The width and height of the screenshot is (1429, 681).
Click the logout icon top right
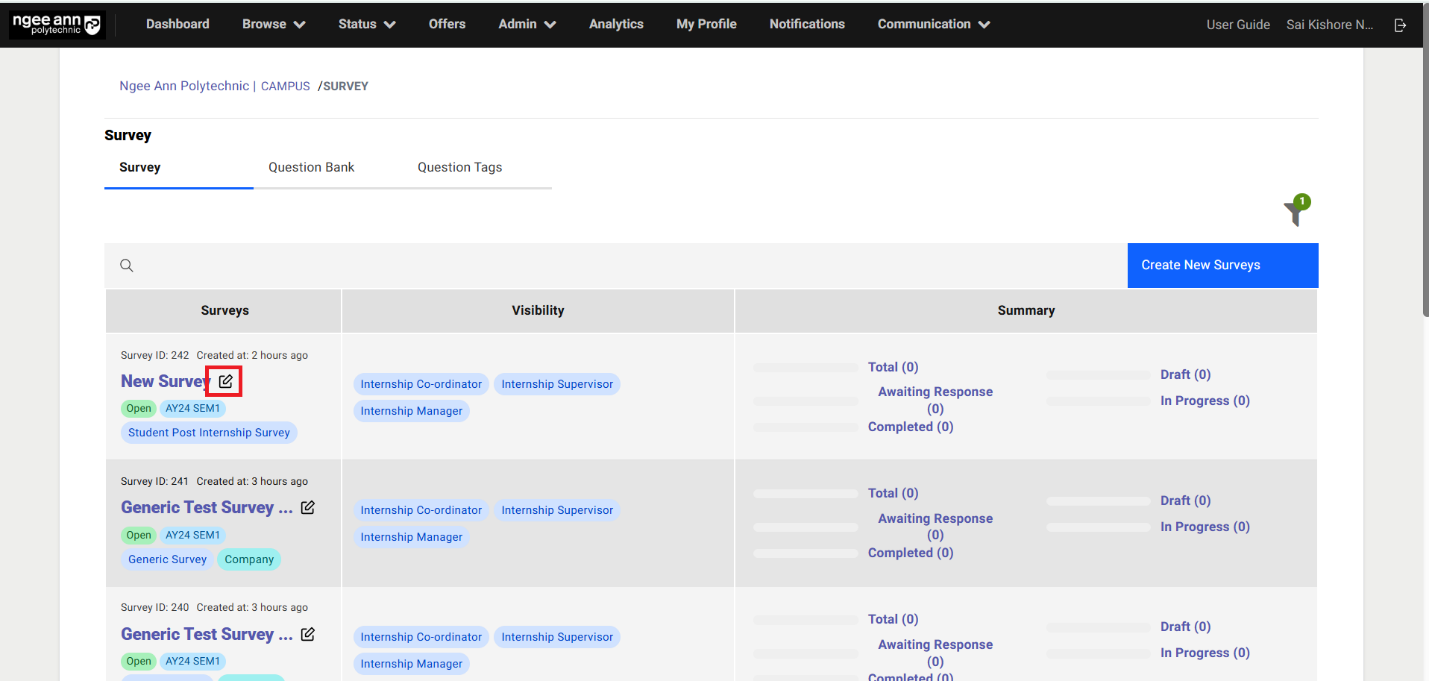pyautogui.click(x=1400, y=24)
